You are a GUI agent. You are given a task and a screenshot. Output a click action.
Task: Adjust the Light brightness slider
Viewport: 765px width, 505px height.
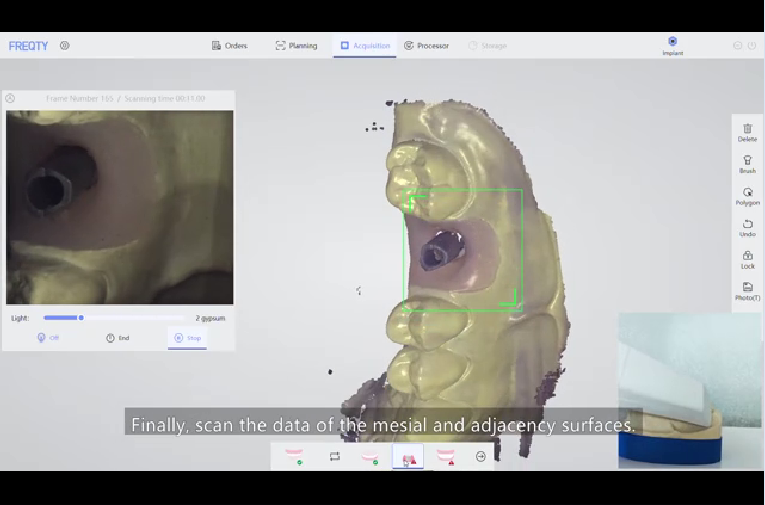tap(81, 318)
